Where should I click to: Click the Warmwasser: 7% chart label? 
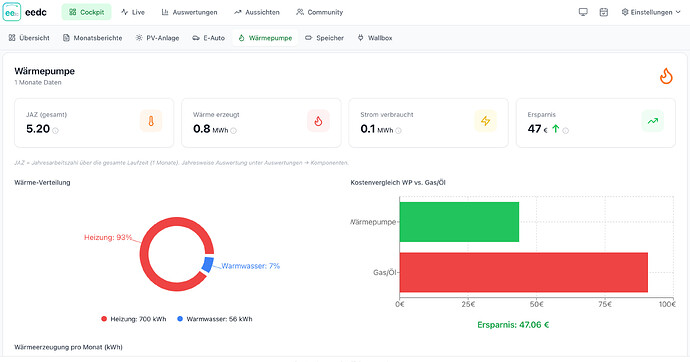(x=250, y=266)
